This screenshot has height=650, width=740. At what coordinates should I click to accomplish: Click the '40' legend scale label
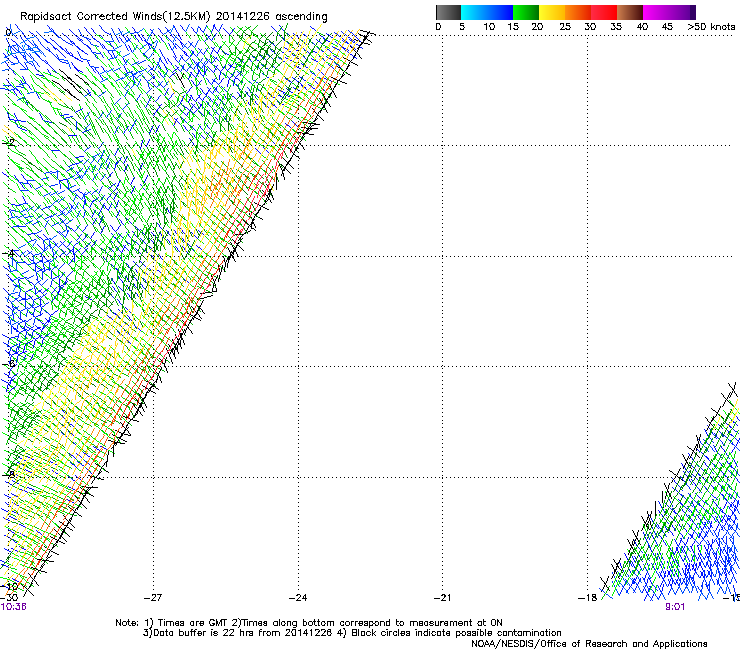(x=642, y=27)
